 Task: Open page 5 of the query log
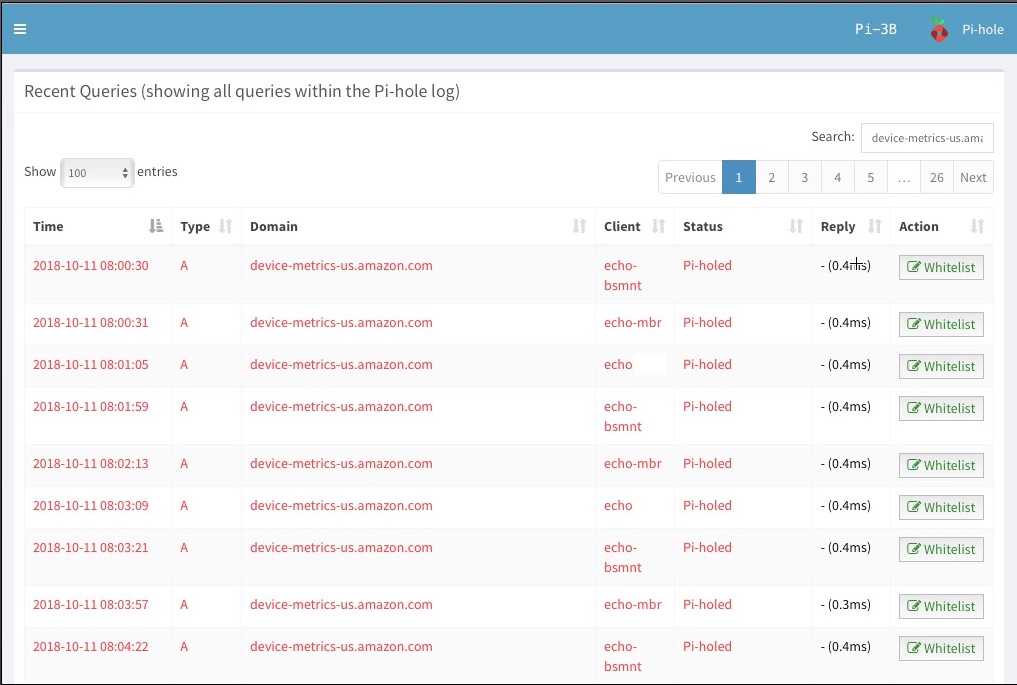tap(871, 177)
